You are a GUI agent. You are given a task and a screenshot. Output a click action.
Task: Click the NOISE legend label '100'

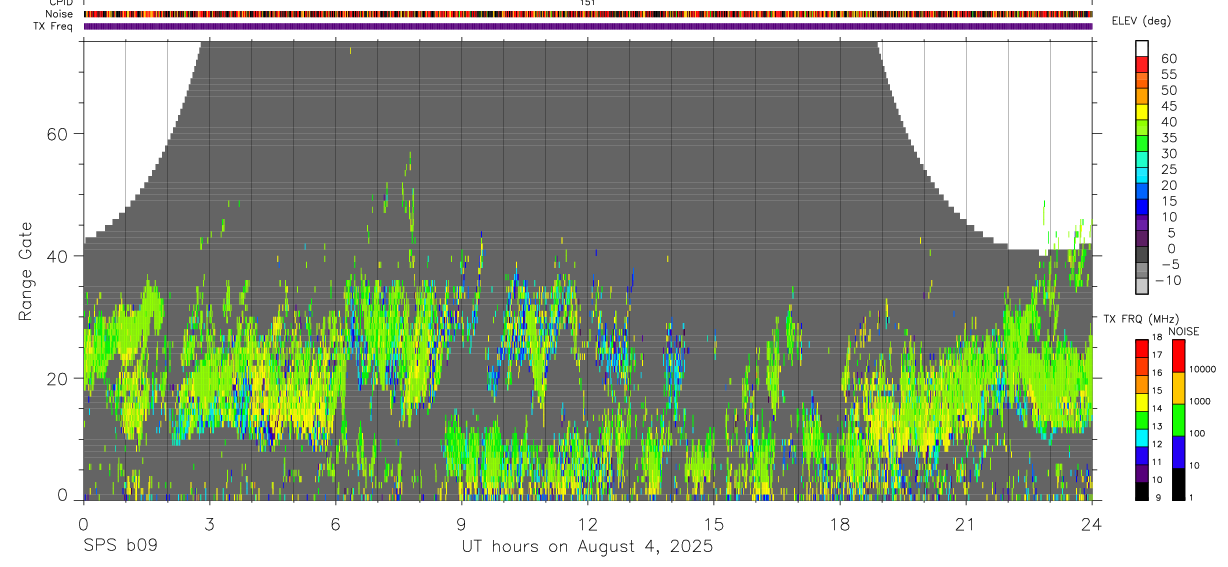pyautogui.click(x=1196, y=434)
